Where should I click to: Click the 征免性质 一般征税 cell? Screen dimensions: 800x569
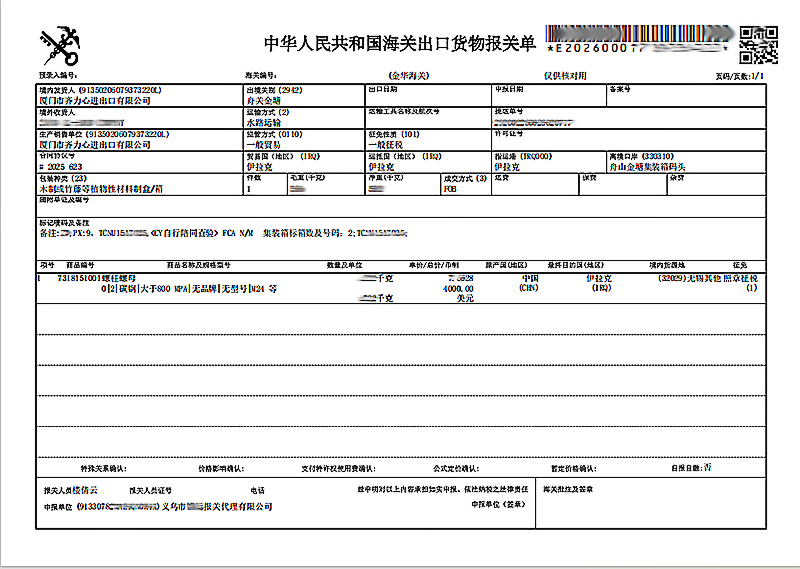428,140
